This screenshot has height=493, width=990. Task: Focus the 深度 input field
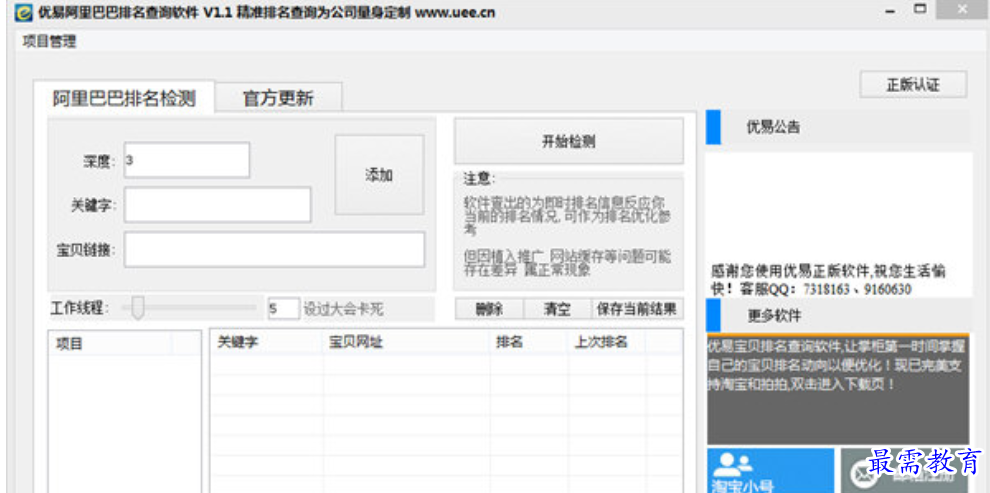coord(186,160)
